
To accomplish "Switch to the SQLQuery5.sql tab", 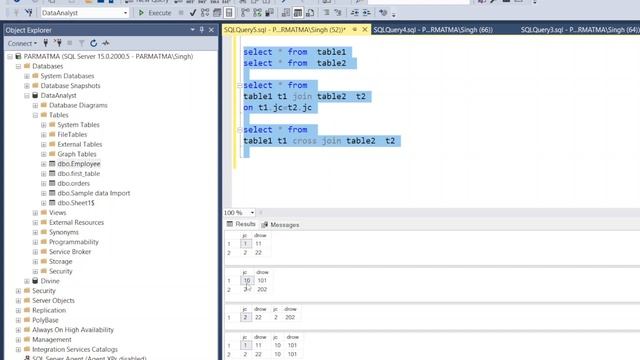I will tap(285, 29).
